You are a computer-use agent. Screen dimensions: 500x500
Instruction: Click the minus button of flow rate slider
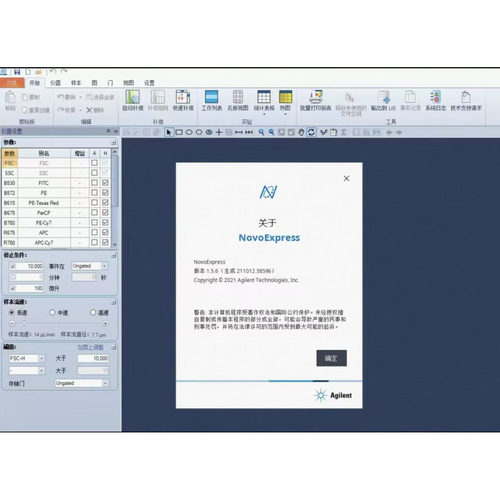pyautogui.click(x=12, y=323)
